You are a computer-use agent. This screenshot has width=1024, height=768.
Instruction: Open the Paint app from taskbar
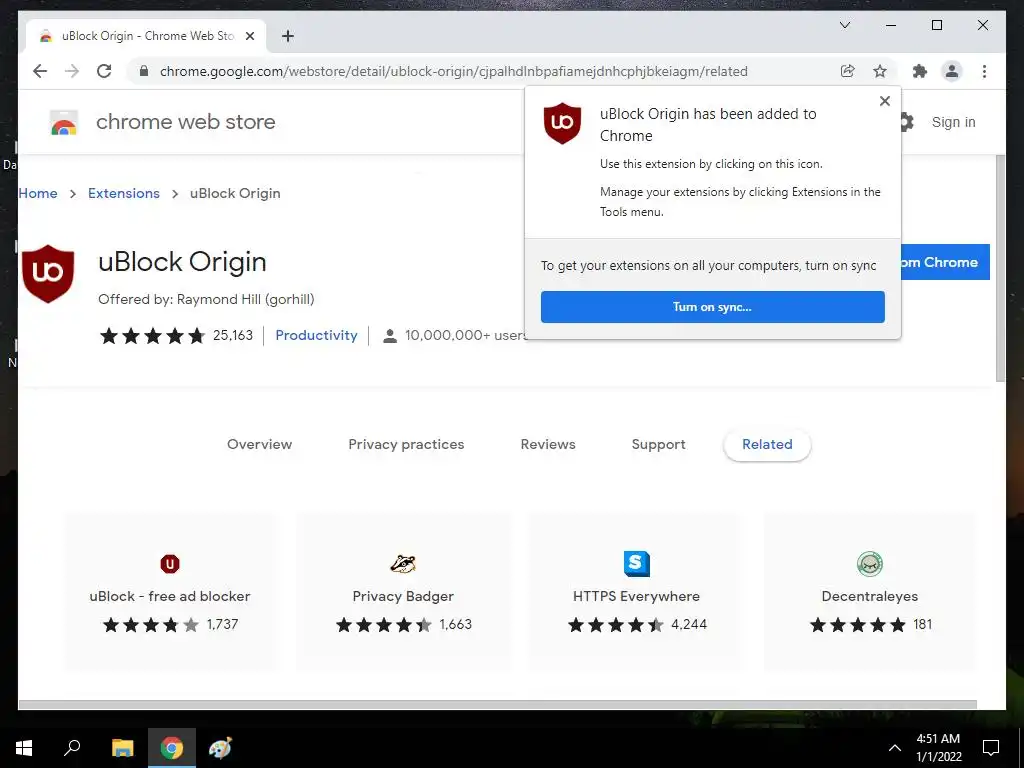[x=220, y=748]
